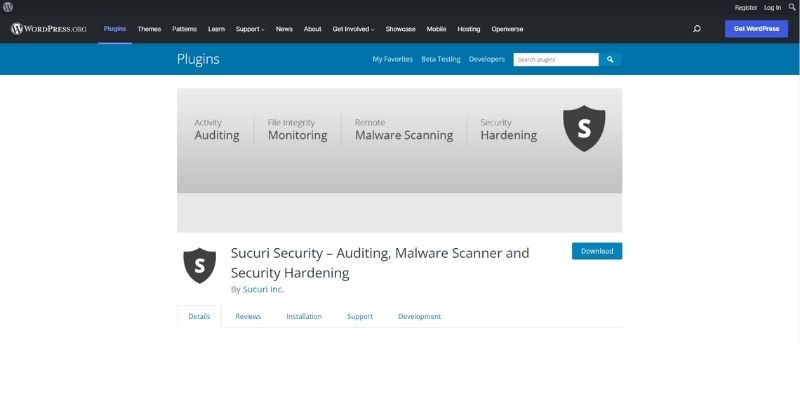800x400 pixels.
Task: Expand the Get Involved dropdown menu
Action: pos(353,29)
